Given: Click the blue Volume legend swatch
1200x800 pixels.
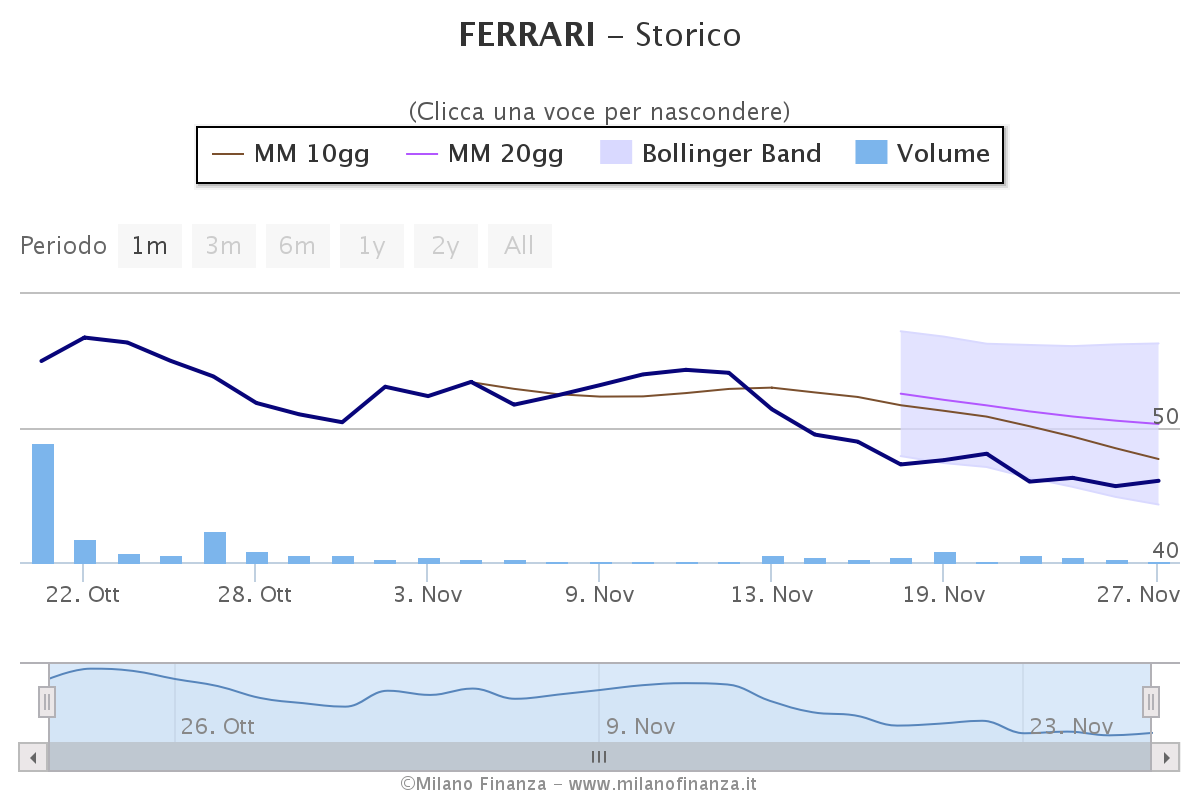Looking at the screenshot, I should pos(871,153).
